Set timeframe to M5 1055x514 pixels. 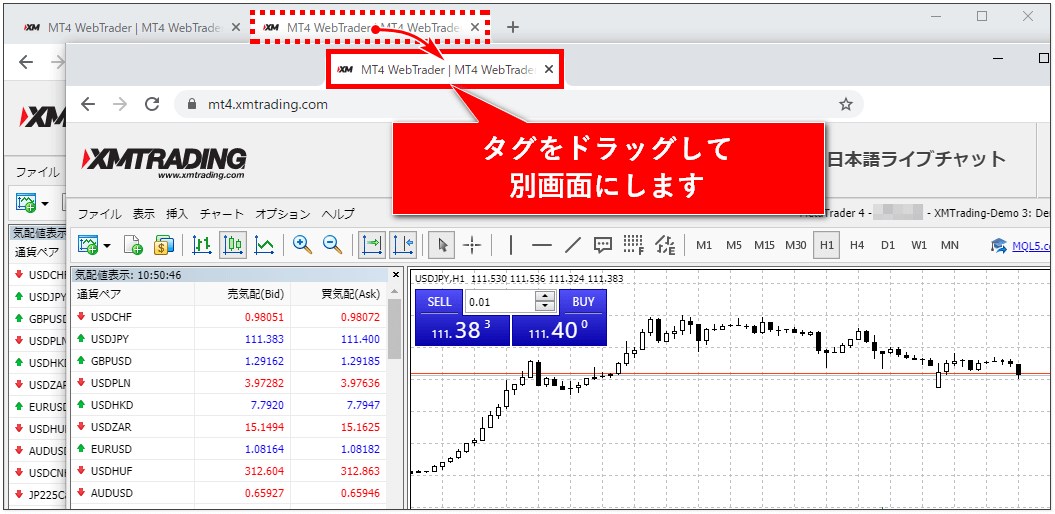(733, 245)
